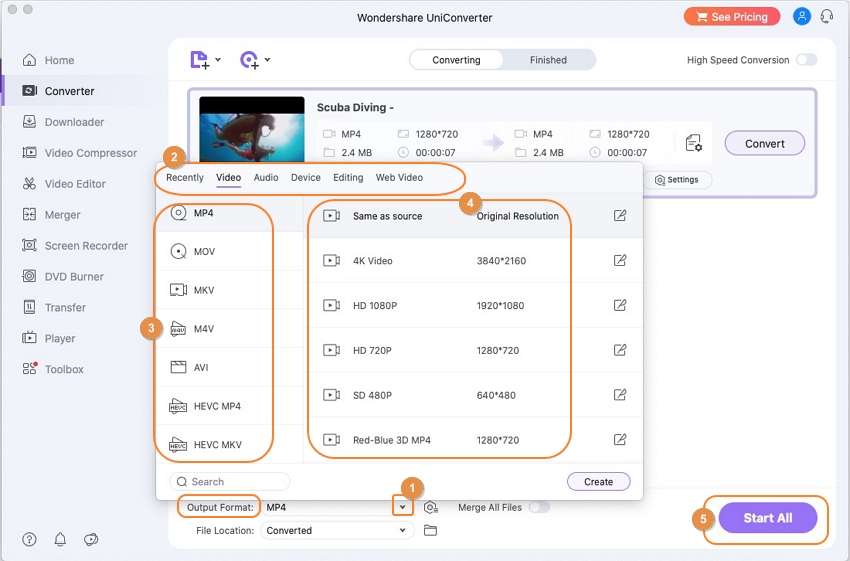Edit the 4K Video preset

tap(620, 261)
